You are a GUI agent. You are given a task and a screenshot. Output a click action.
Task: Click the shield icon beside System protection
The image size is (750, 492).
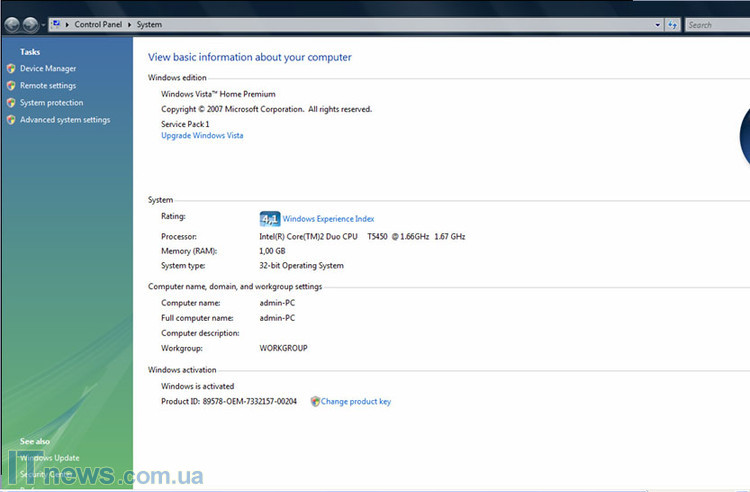pos(11,103)
